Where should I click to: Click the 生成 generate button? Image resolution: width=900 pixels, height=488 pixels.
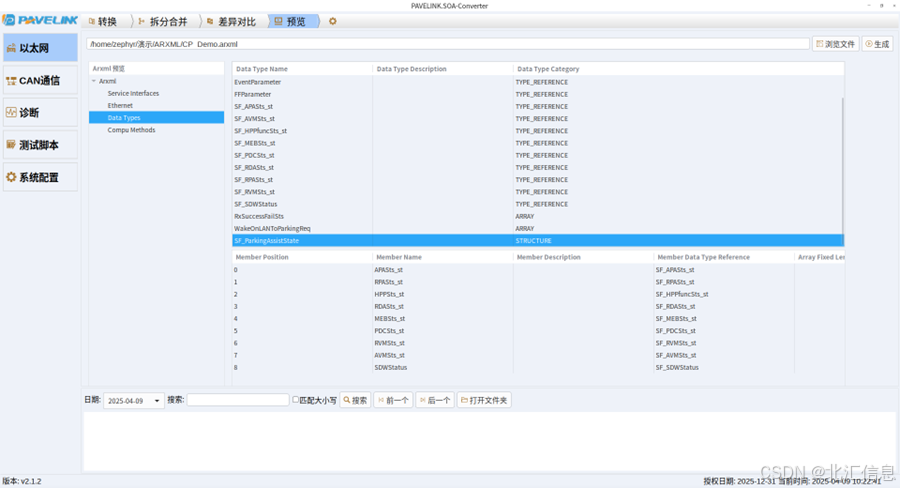pyautogui.click(x=878, y=44)
